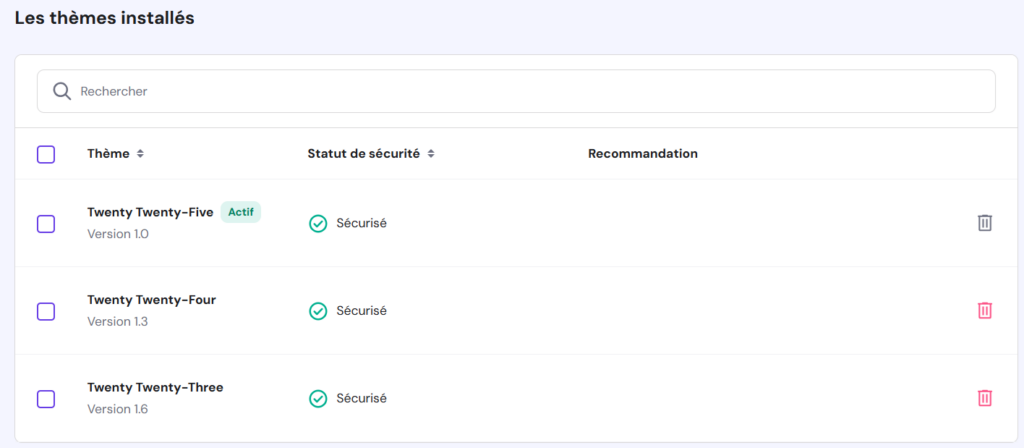Screen dimensions: 1024x448
Task: Click the Les thèmes installés heading
Action: coord(104,18)
